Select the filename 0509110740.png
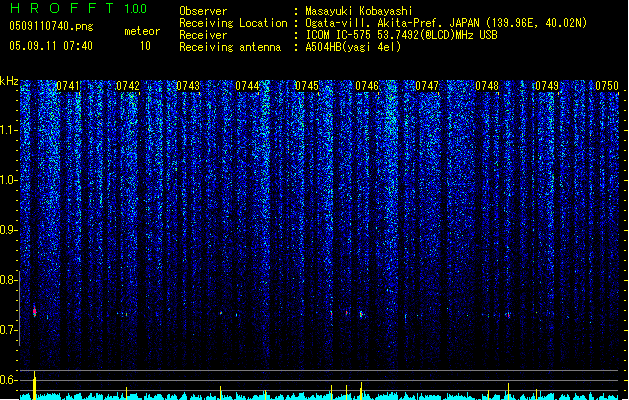Image resolution: width=629 pixels, height=400 pixels. (51, 26)
